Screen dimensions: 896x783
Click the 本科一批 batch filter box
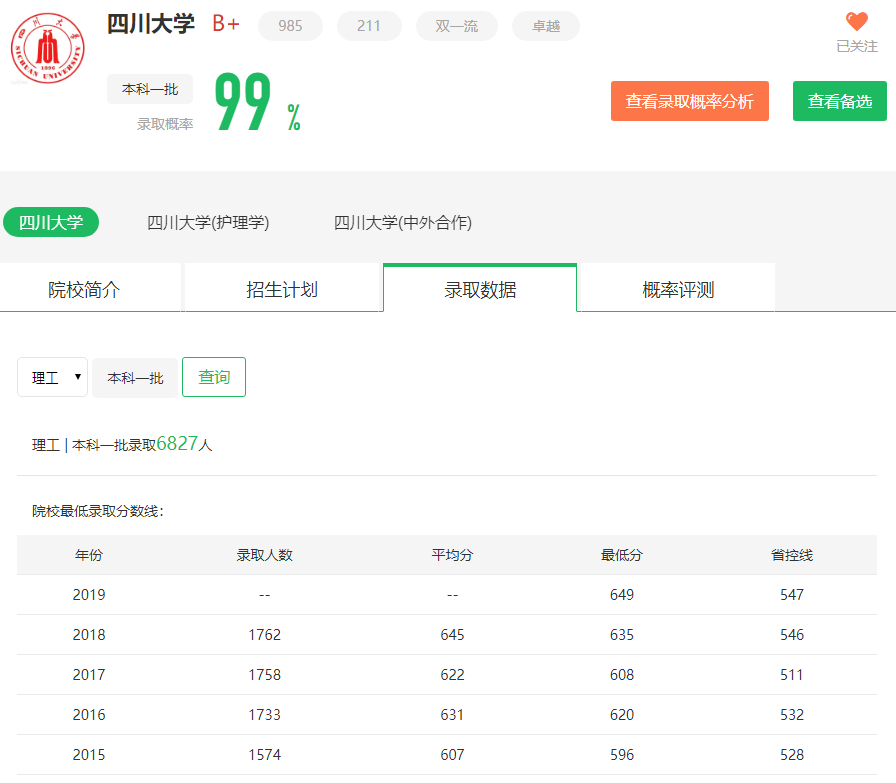(x=135, y=377)
